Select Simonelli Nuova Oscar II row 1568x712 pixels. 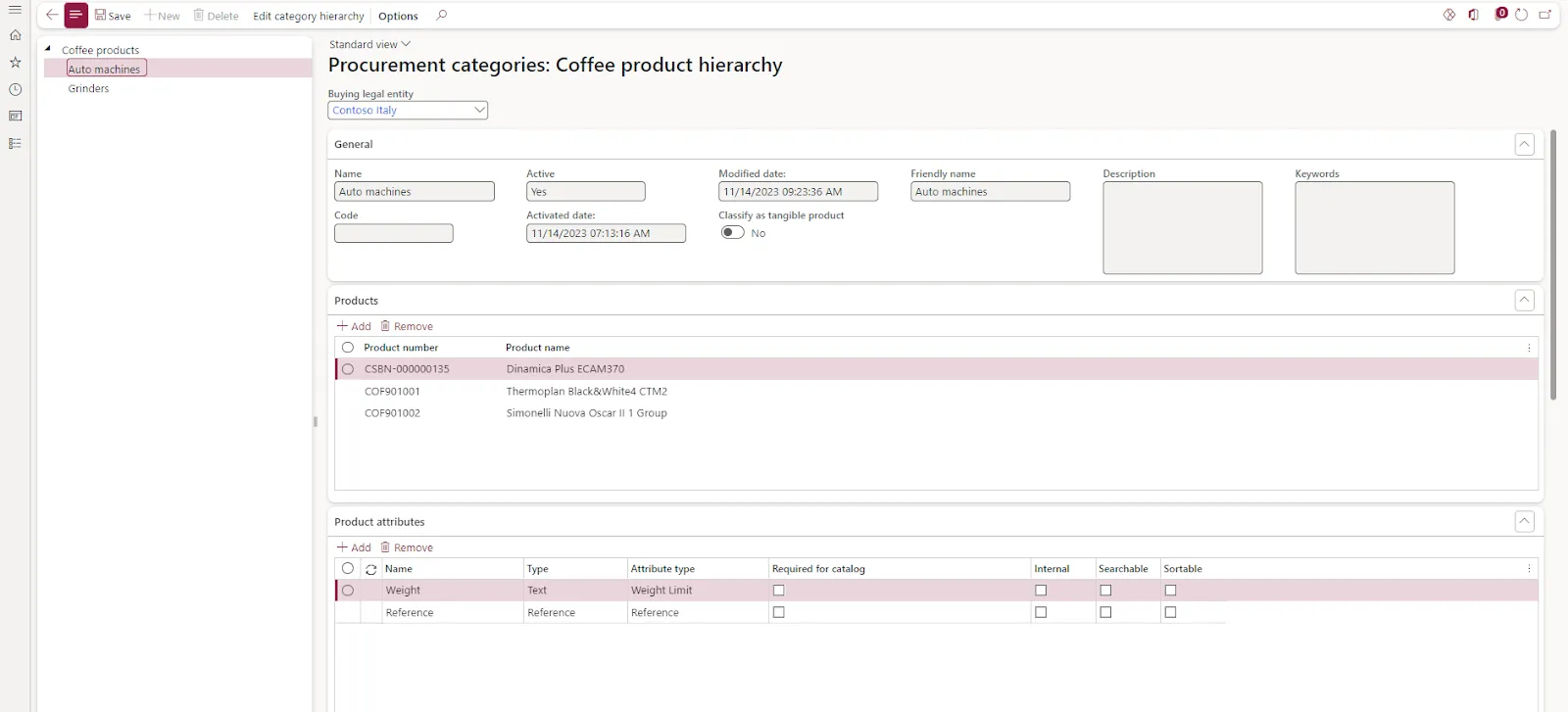(x=937, y=413)
